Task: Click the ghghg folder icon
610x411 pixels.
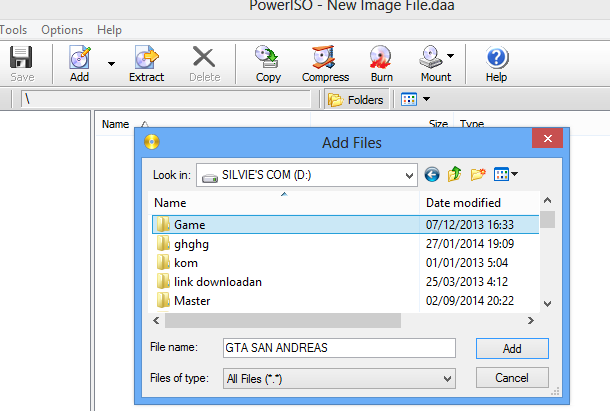Action: click(163, 243)
